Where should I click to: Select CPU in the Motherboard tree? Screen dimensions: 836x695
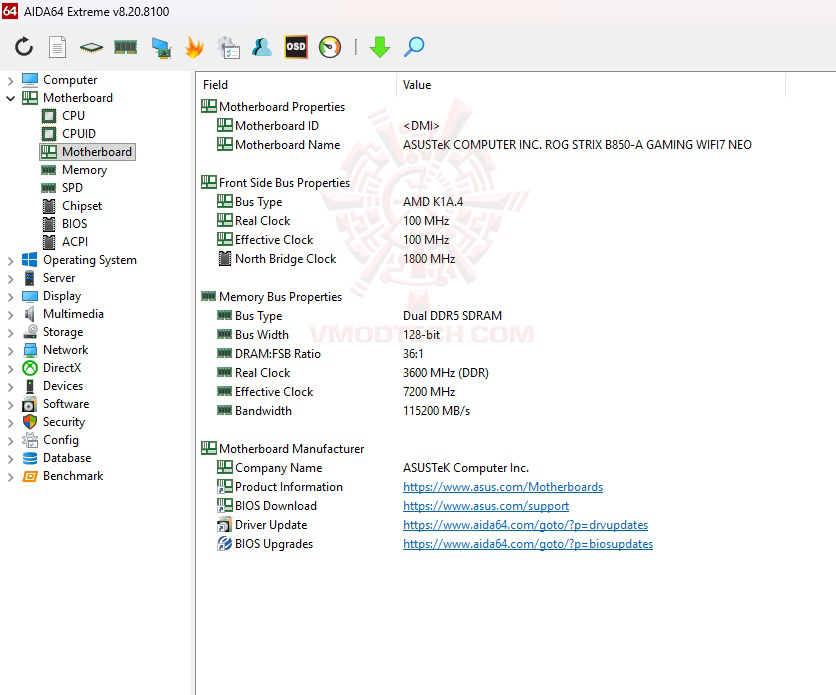(73, 116)
